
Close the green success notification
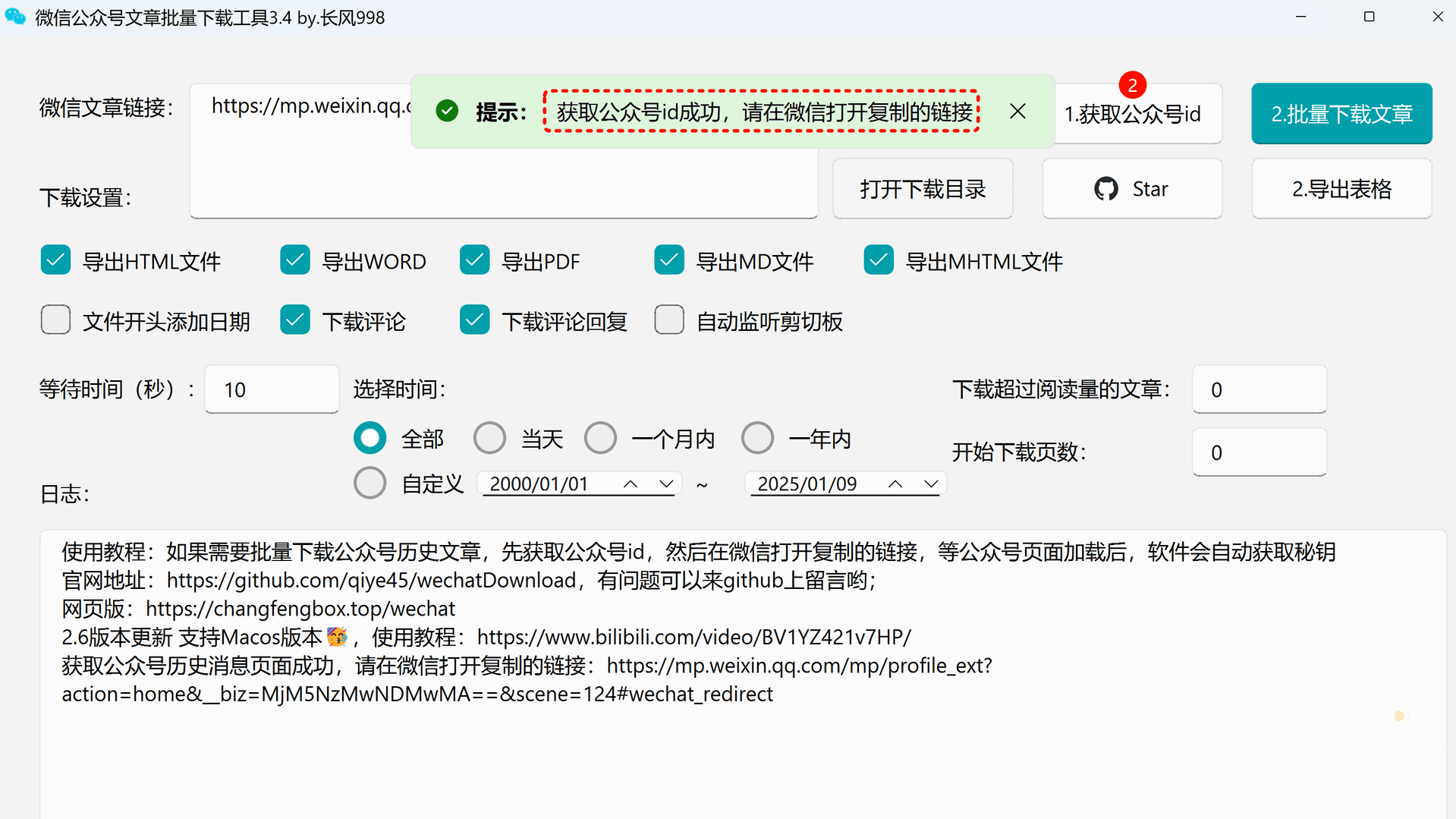[1017, 112]
